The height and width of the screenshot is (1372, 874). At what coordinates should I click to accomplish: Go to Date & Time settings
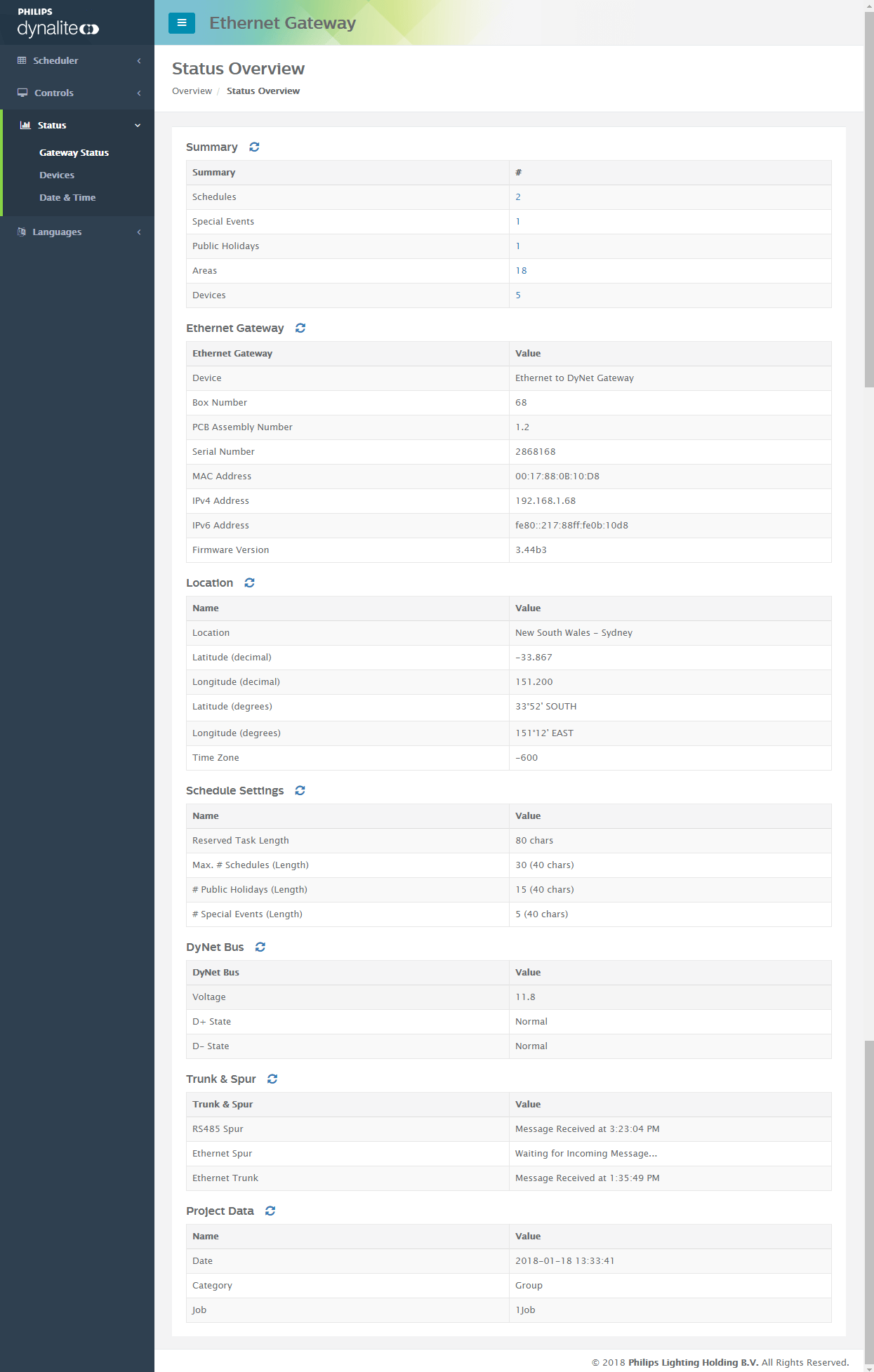click(67, 197)
